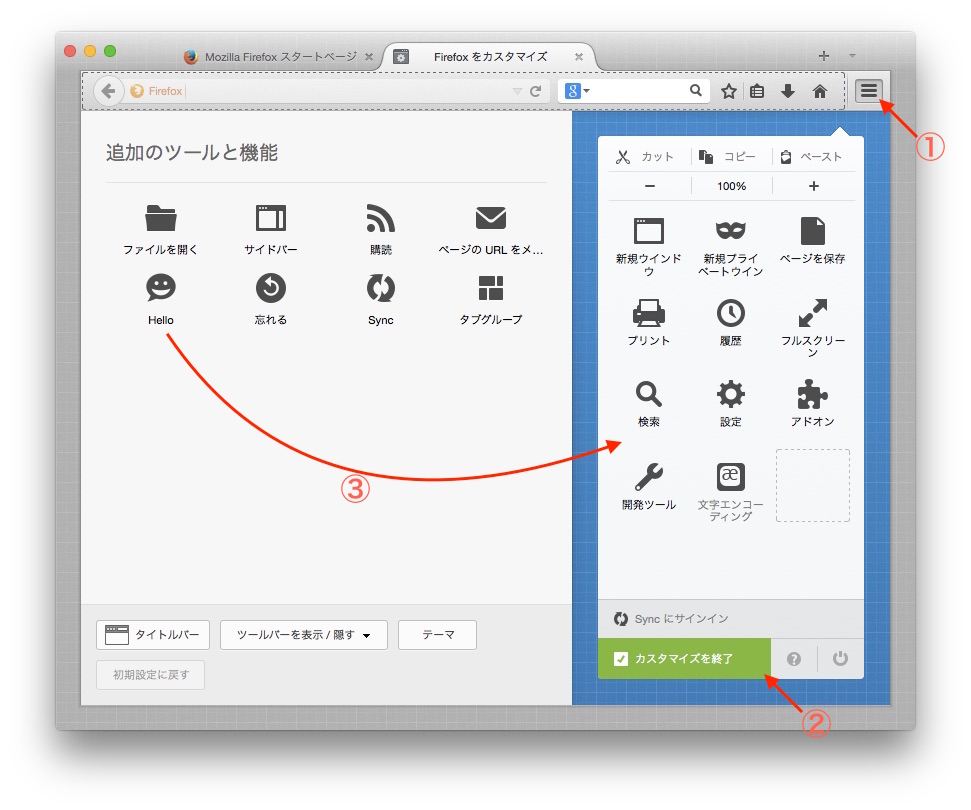Open the hamburger menu button
Screen dimensions: 971x810
coord(869,91)
